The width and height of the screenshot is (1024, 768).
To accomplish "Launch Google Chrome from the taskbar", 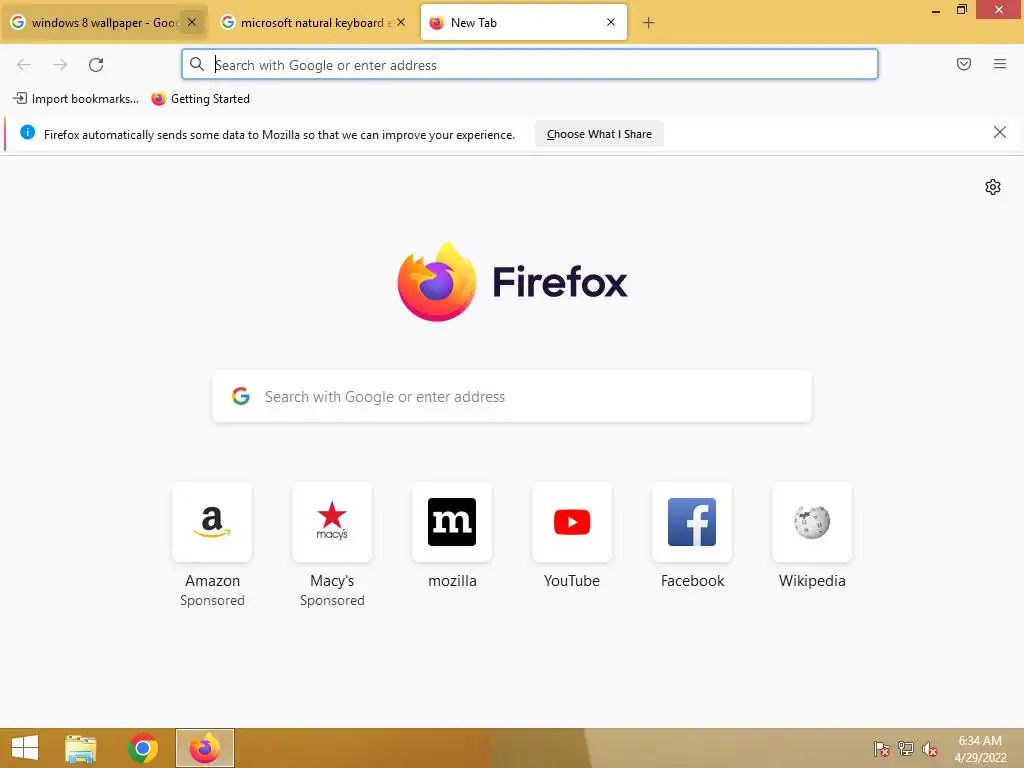I will pos(142,748).
